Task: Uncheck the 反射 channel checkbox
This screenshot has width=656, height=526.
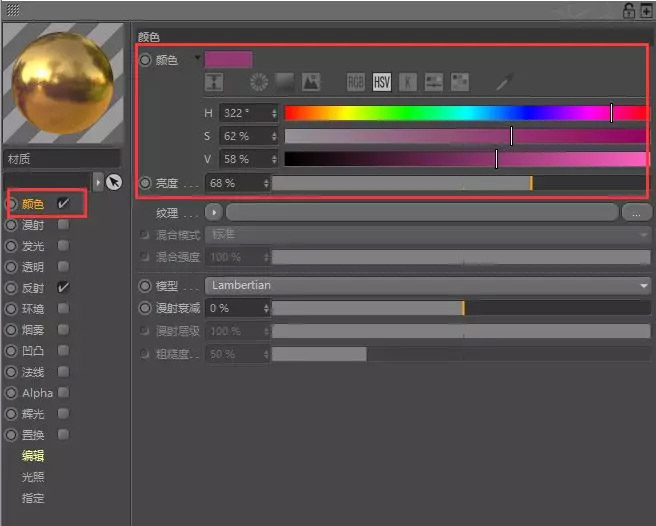Action: 63,287
